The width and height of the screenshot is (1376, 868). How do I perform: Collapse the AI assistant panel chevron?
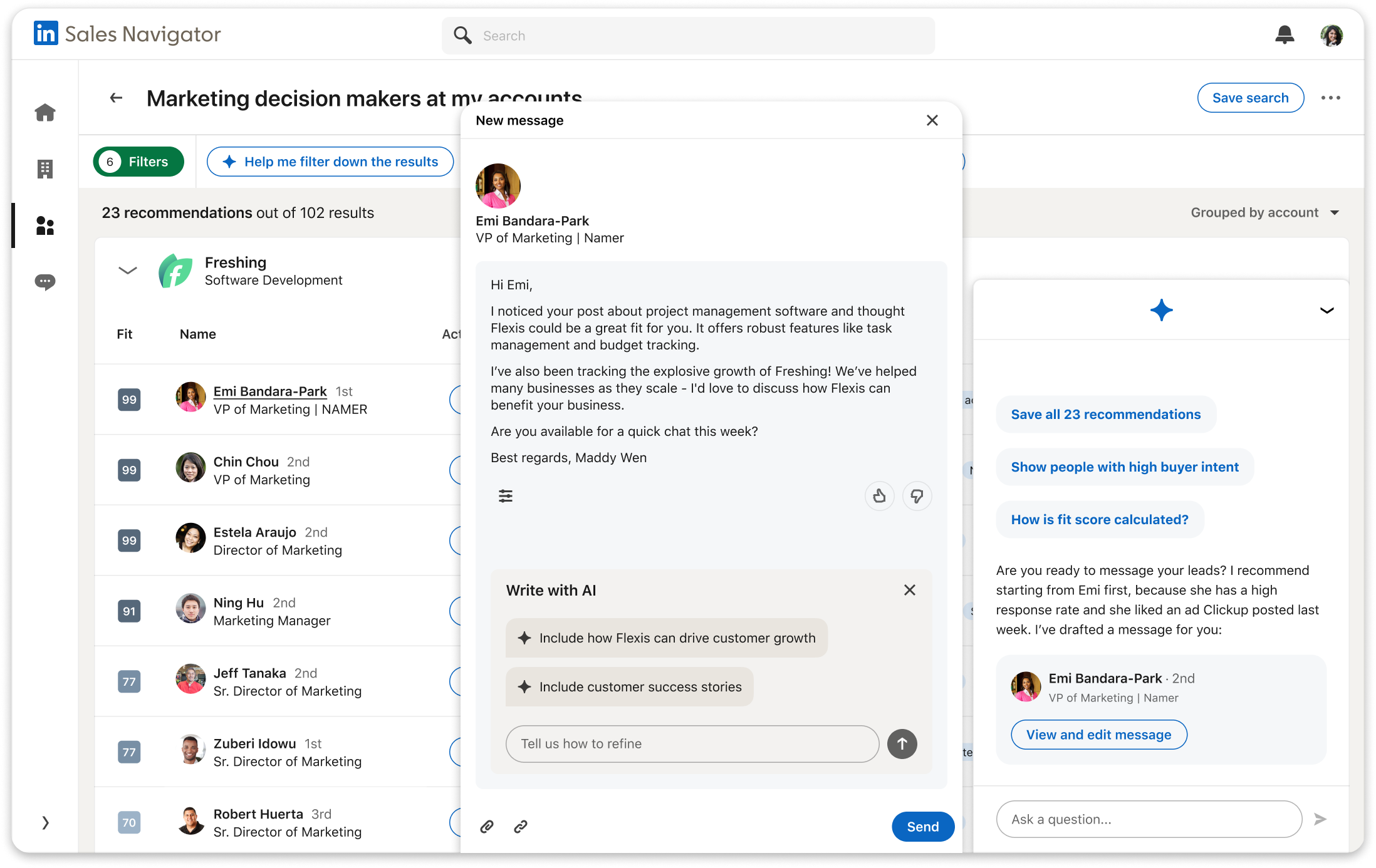pyautogui.click(x=1326, y=310)
